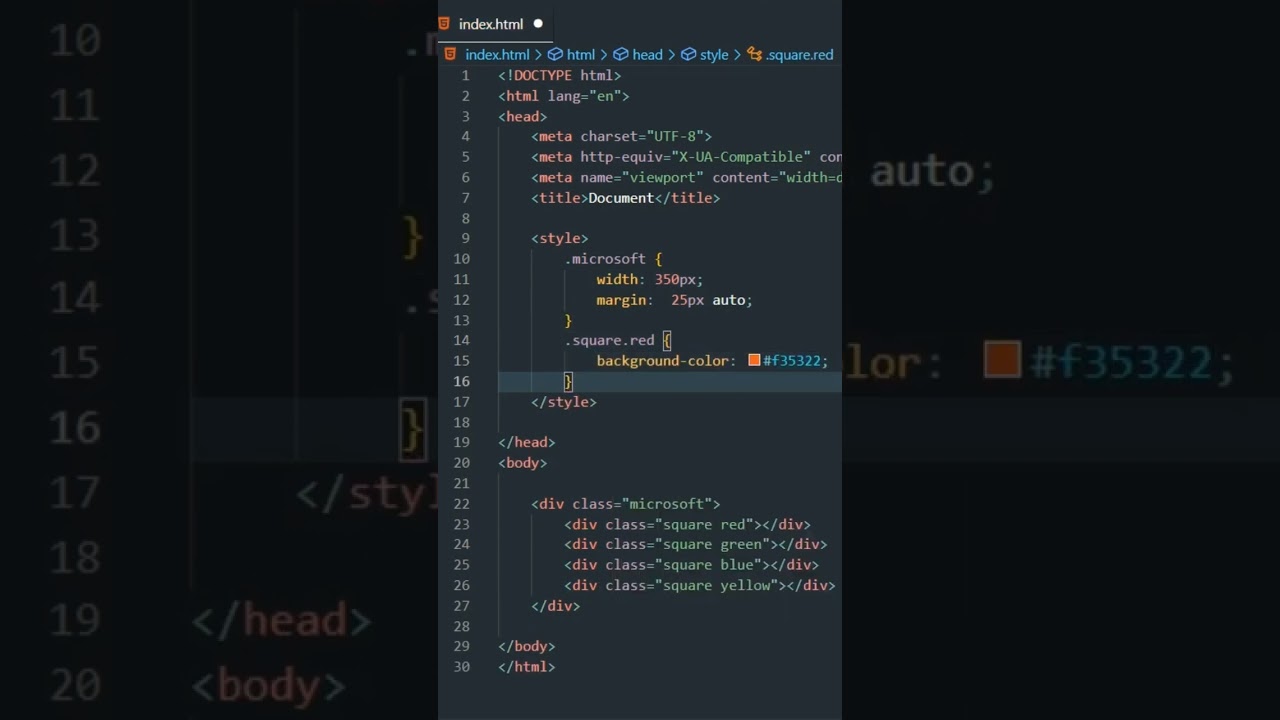Click the cube icon before html breadcrumb

pyautogui.click(x=555, y=55)
